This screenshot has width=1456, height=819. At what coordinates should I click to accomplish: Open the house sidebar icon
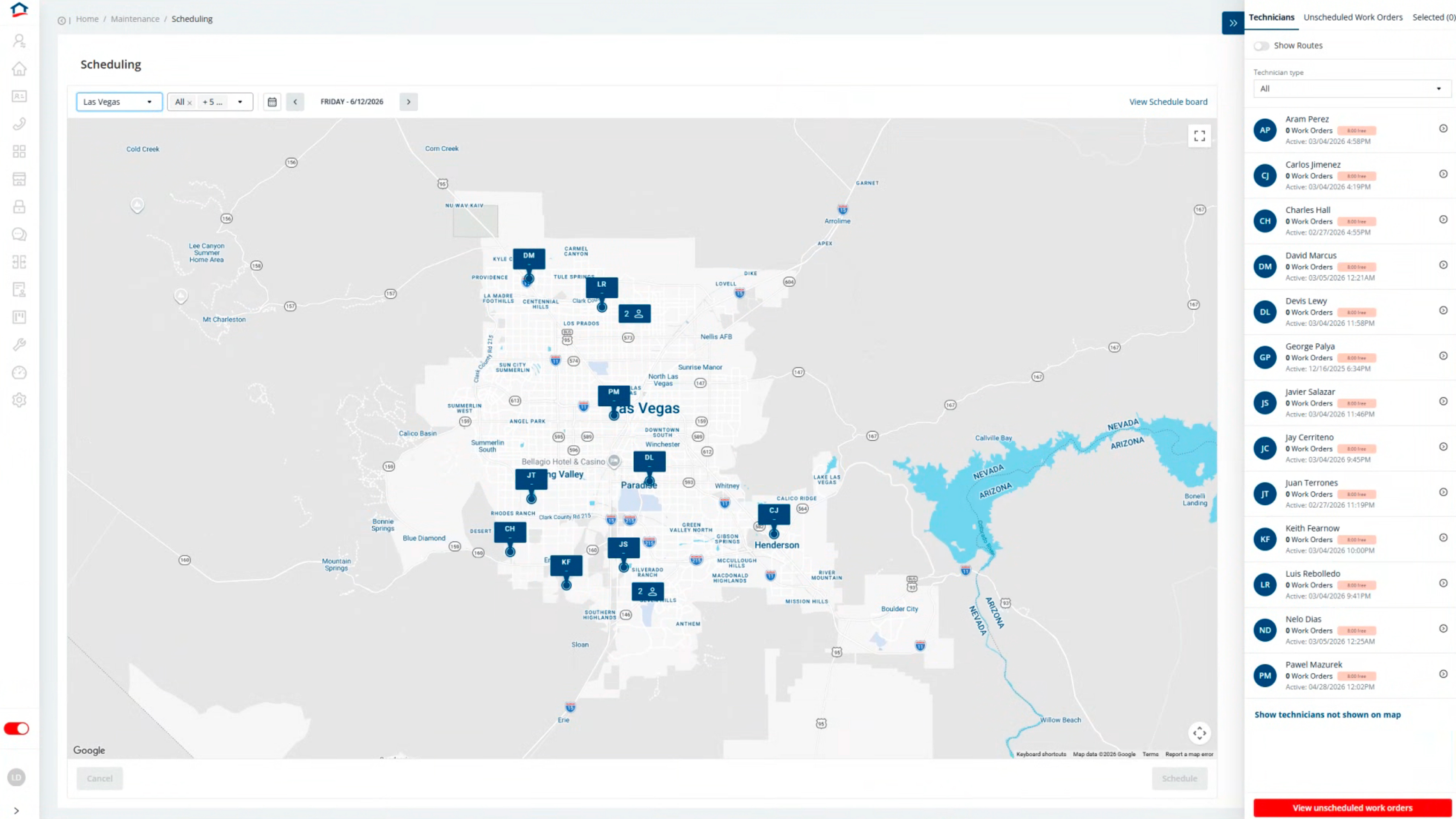[19, 68]
